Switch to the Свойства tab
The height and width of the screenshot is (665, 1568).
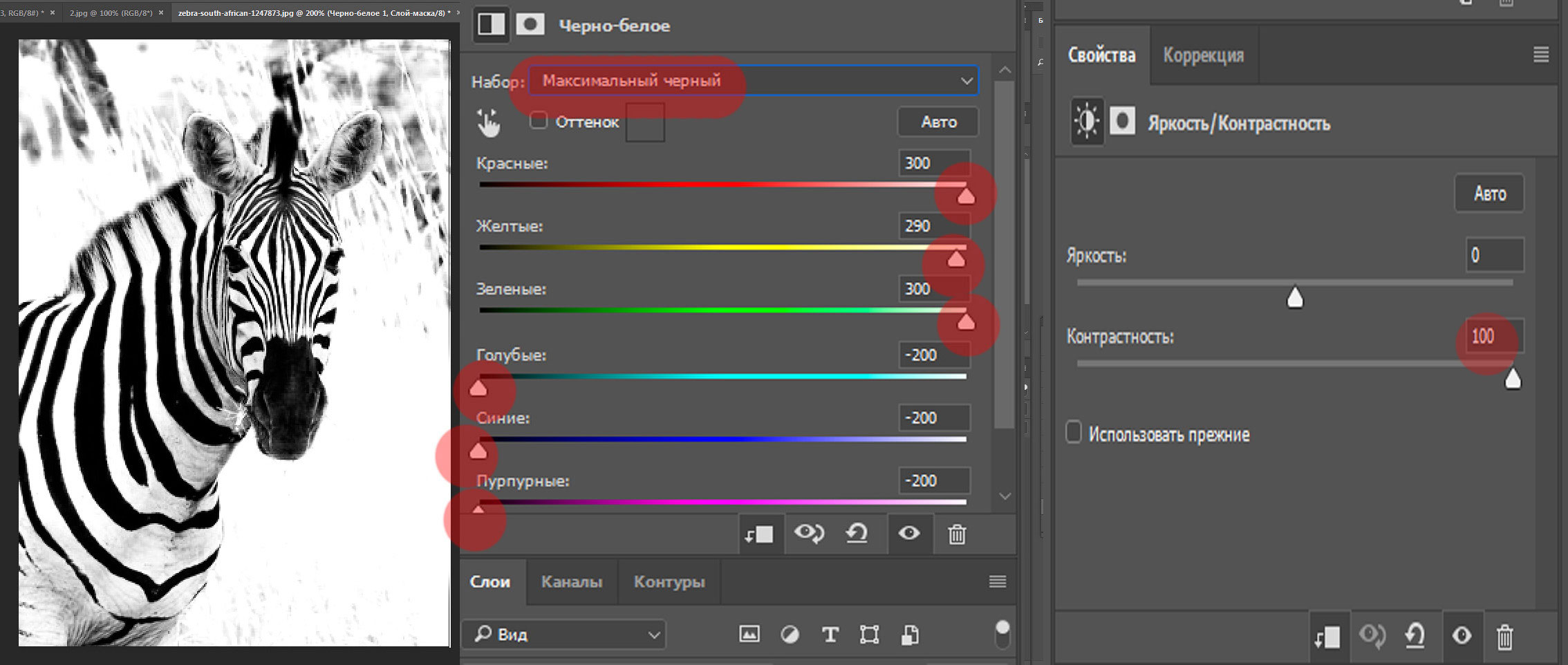1101,55
